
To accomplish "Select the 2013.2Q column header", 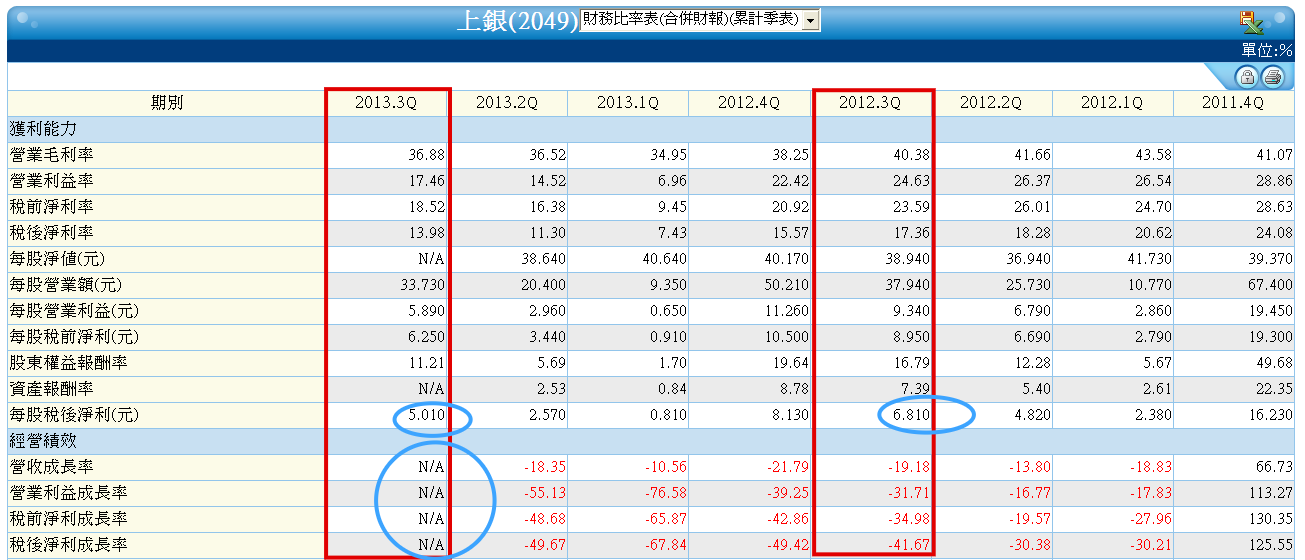I will (x=507, y=103).
